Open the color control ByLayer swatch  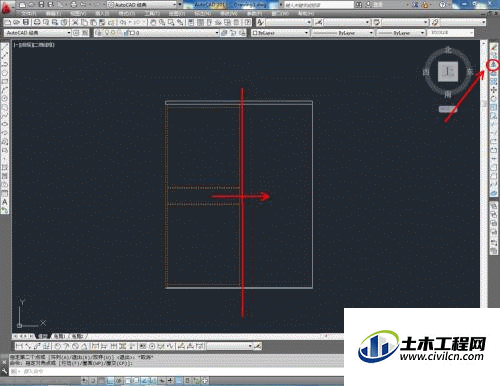[x=255, y=33]
